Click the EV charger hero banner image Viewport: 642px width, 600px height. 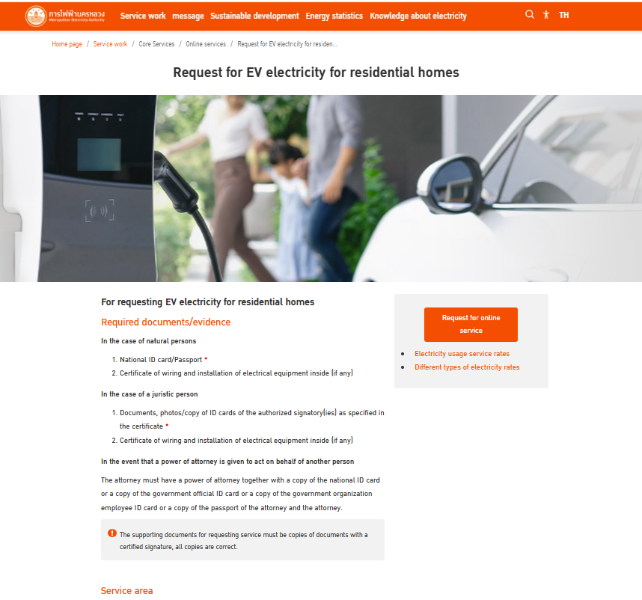click(x=321, y=188)
